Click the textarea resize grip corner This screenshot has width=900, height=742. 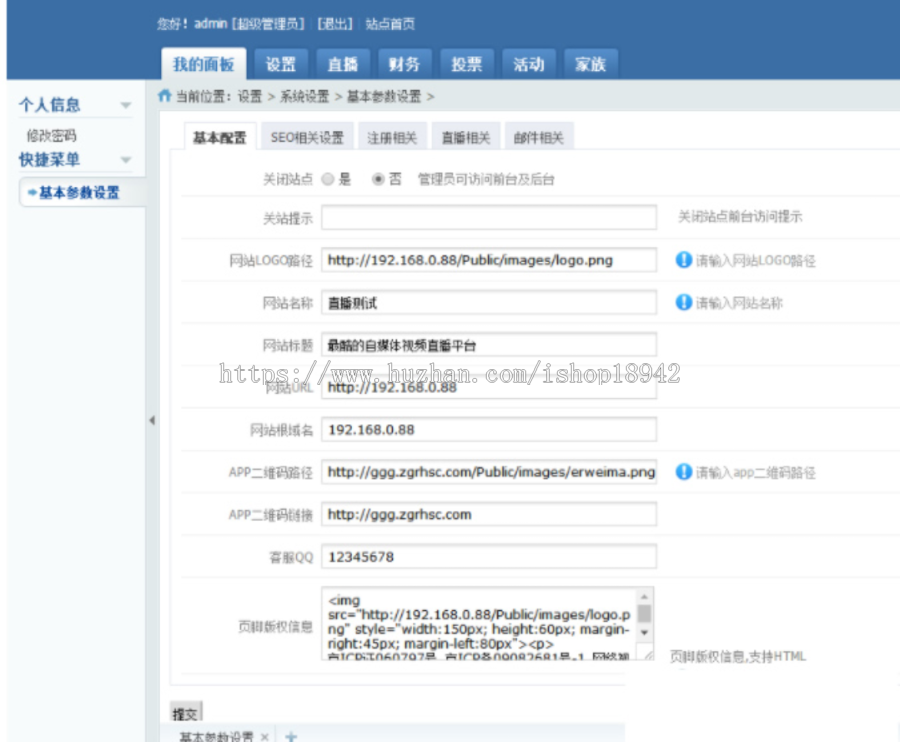coord(648,655)
